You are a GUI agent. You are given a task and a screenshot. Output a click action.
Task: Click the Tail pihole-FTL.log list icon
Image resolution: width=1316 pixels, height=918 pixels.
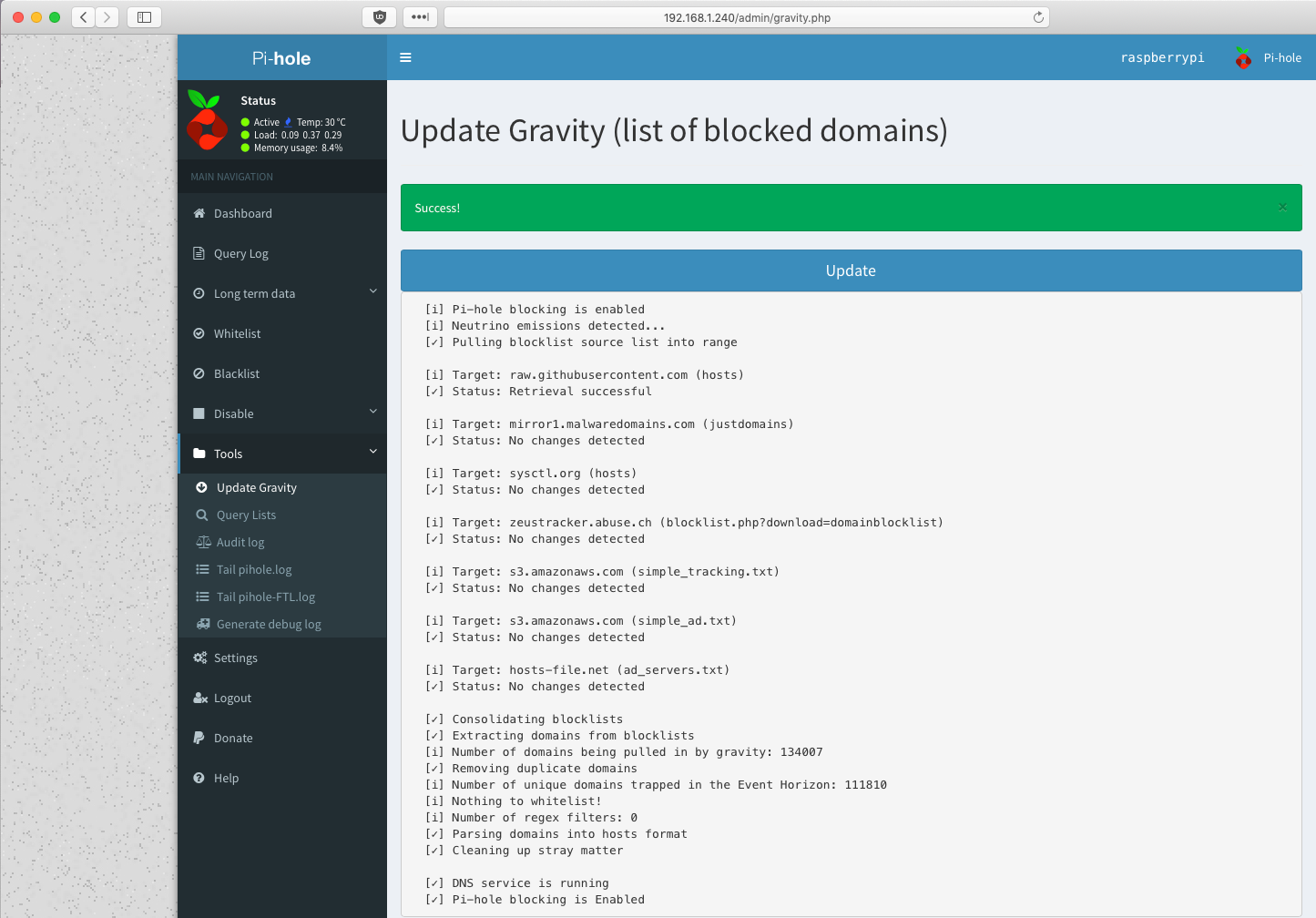pyautogui.click(x=202, y=597)
